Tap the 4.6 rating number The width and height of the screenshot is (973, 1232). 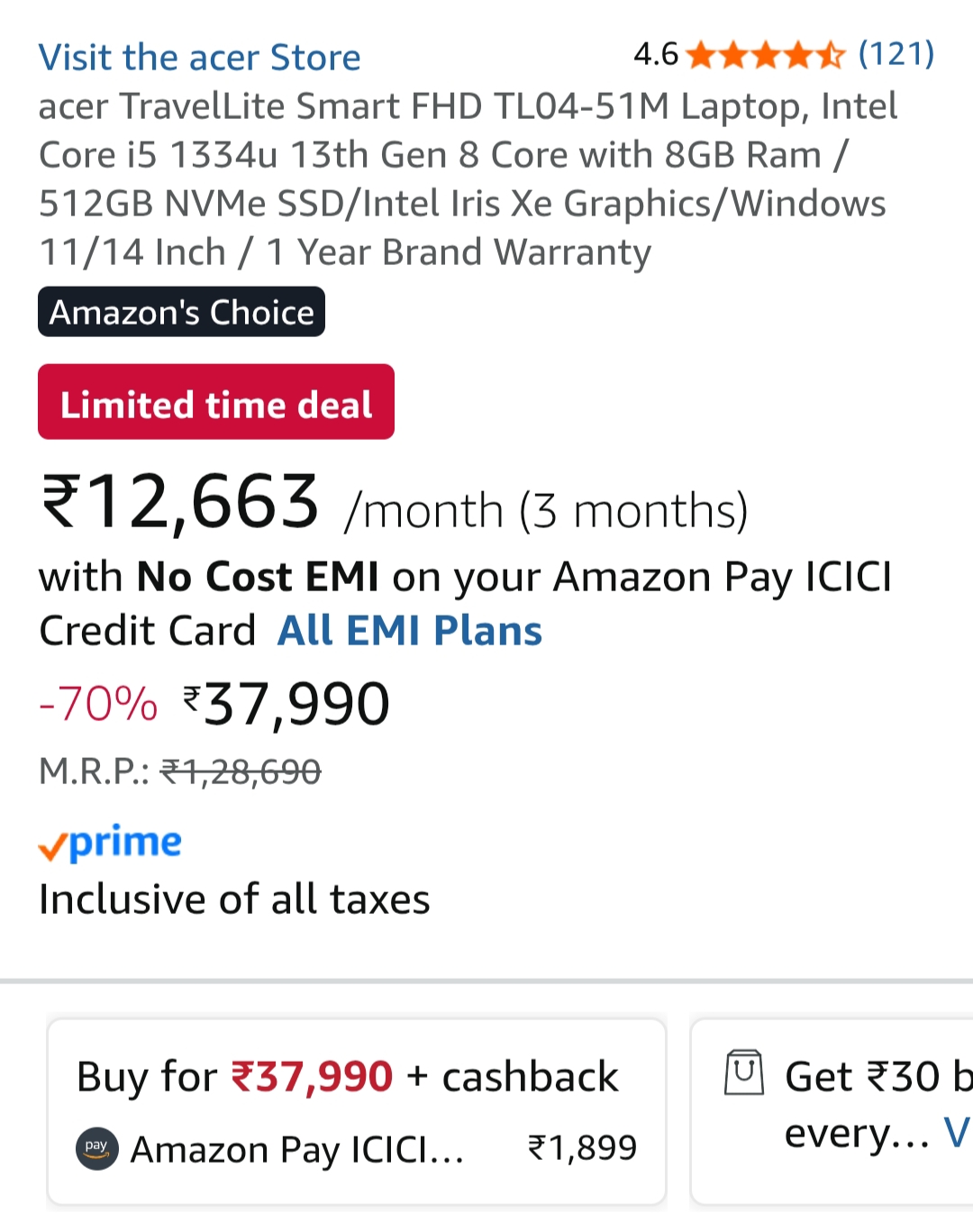tap(655, 55)
